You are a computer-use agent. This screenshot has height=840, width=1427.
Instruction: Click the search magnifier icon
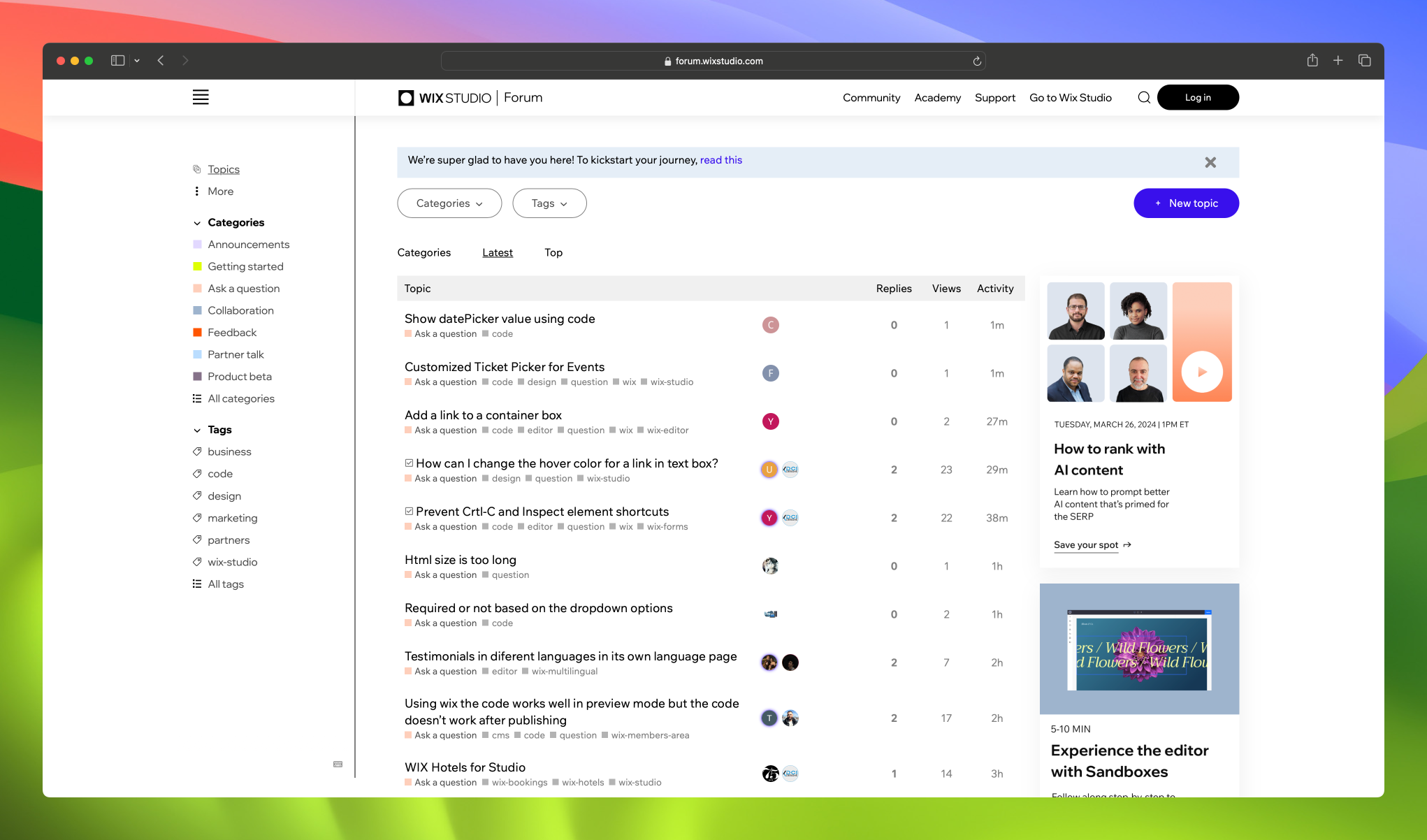[1144, 97]
